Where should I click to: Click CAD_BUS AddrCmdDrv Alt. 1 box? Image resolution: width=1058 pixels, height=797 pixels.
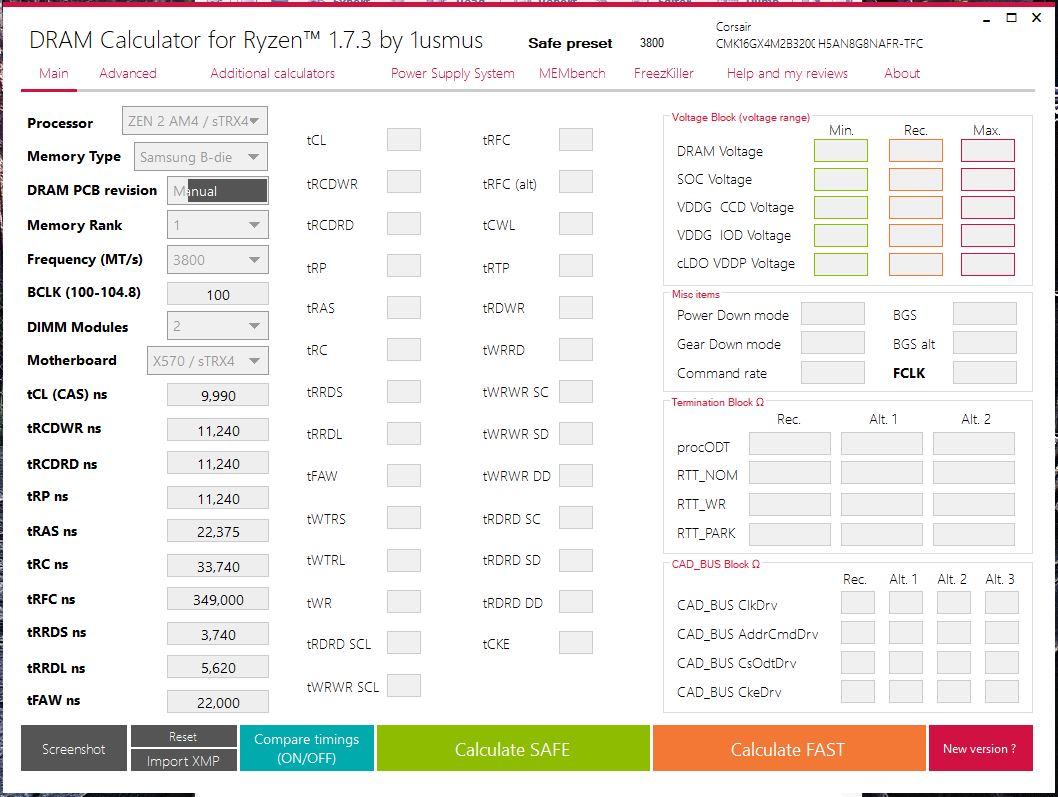pos(906,632)
